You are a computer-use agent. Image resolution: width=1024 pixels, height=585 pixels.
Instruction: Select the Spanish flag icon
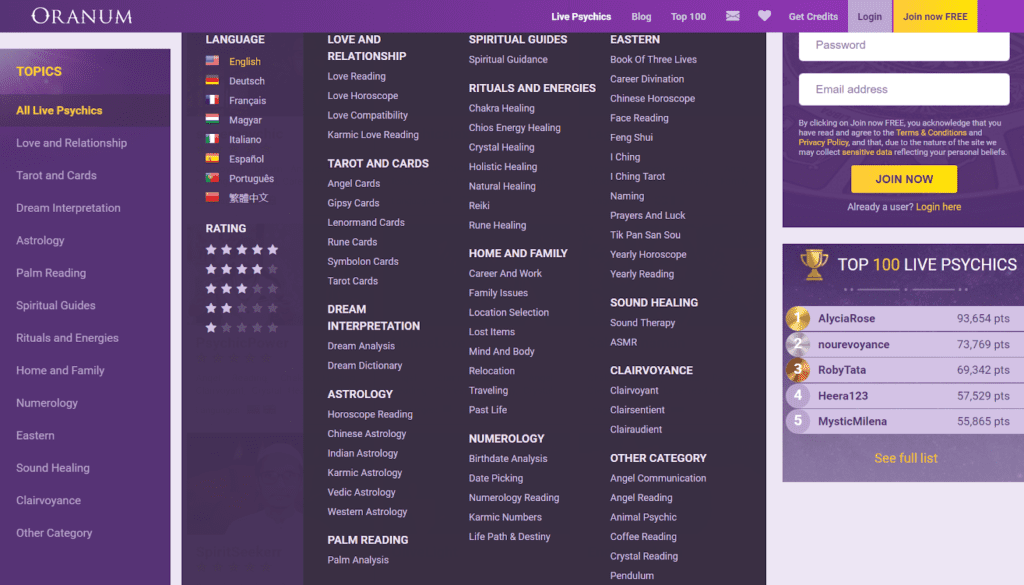(212, 159)
